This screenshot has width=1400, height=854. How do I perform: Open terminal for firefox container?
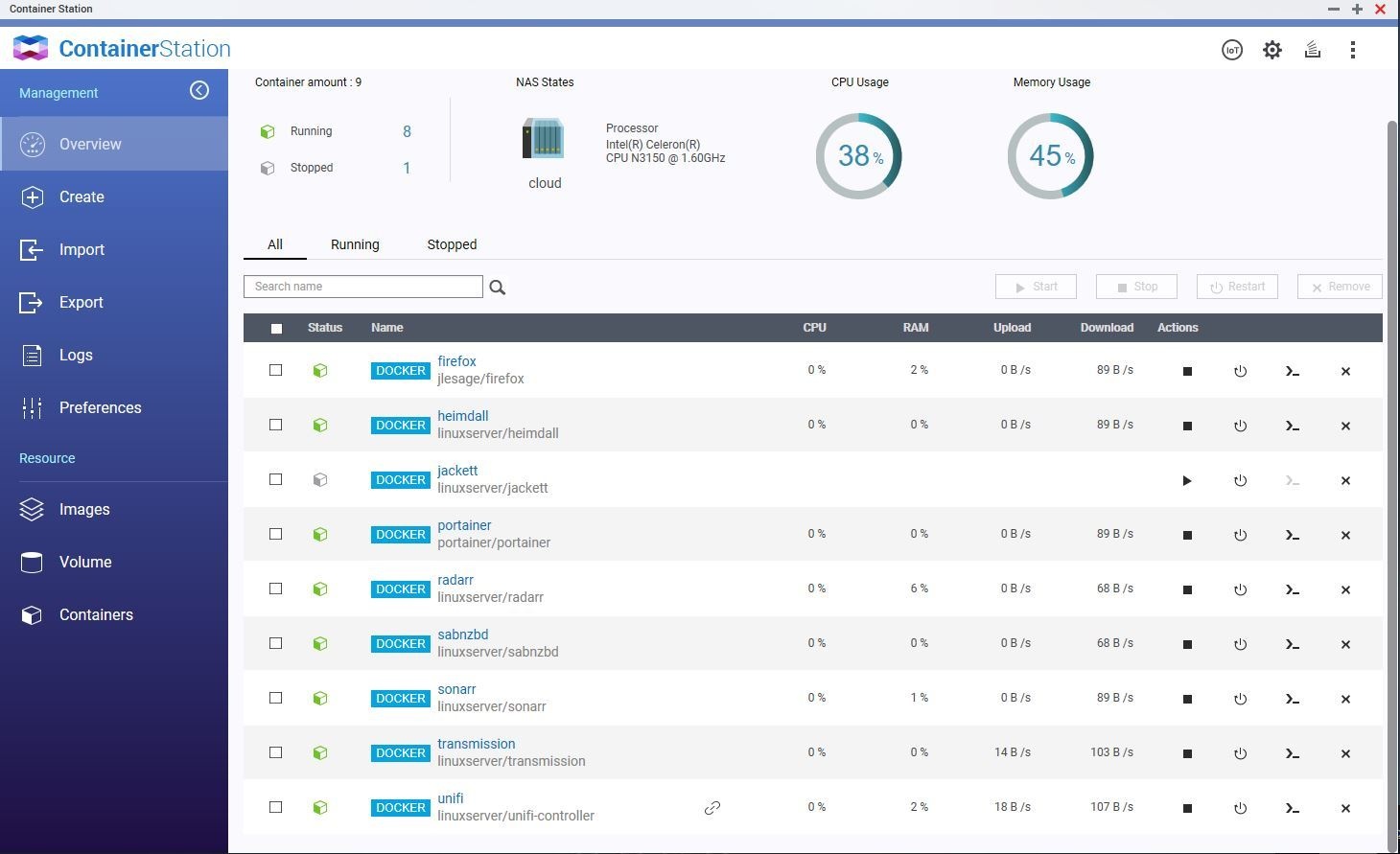click(1293, 371)
